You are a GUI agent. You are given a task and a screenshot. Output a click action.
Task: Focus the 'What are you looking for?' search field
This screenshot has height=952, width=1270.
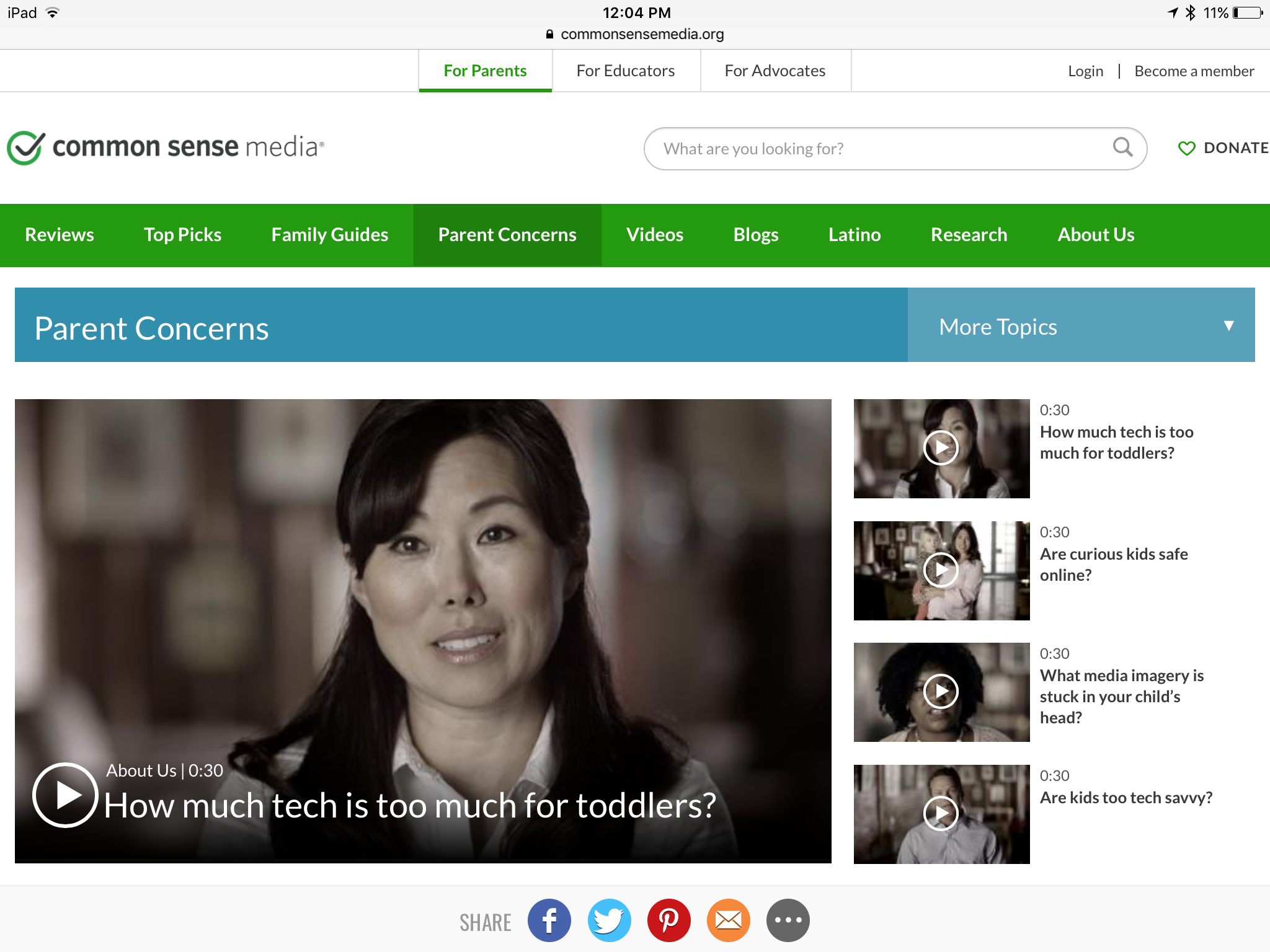click(868, 149)
